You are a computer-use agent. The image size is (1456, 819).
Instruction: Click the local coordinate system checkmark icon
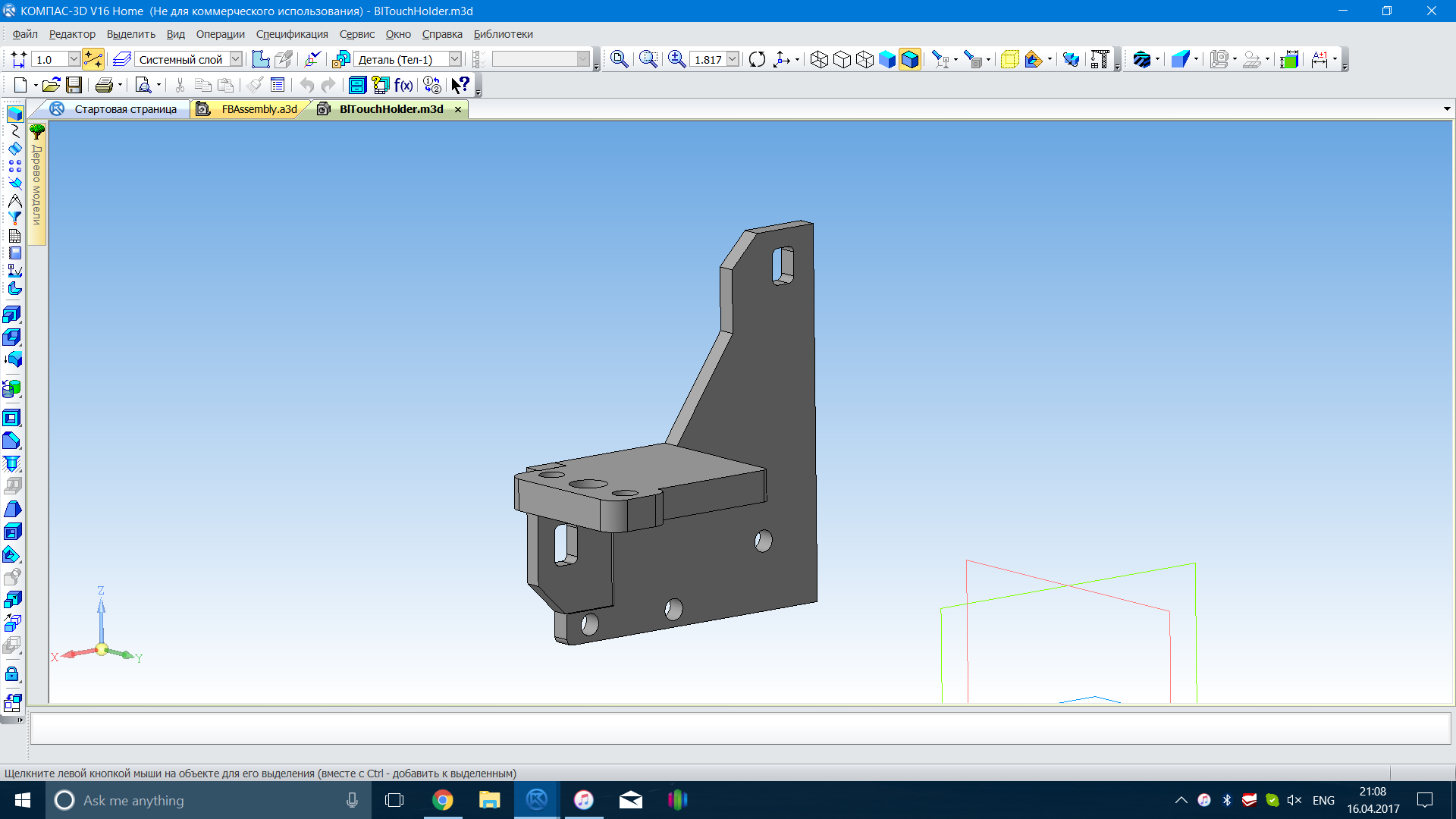tap(312, 59)
